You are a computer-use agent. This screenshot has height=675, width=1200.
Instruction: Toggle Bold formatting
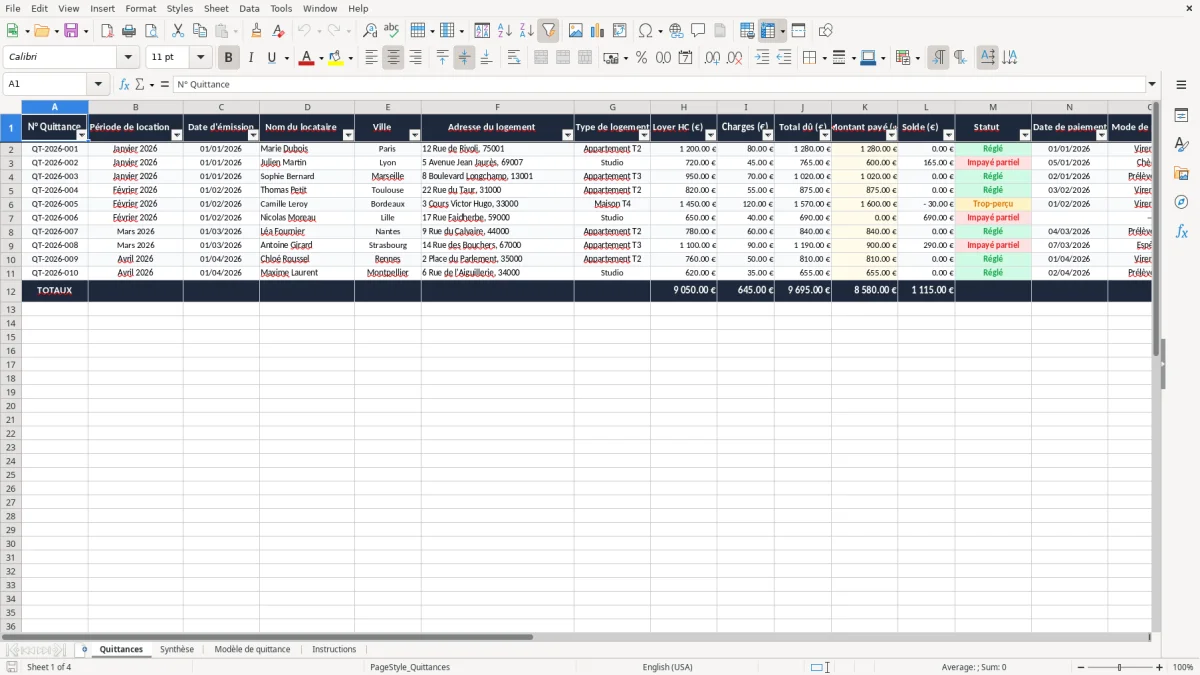tap(229, 58)
